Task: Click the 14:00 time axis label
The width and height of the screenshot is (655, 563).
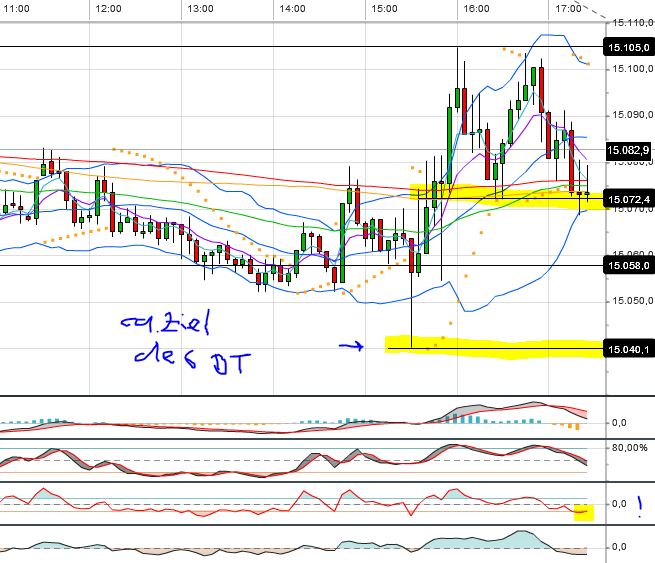Action: click(x=292, y=8)
